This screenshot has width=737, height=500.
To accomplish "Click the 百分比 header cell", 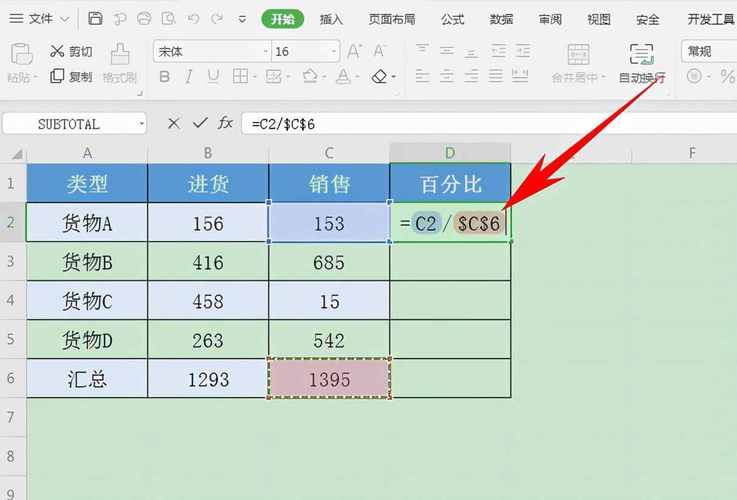I will tap(450, 183).
